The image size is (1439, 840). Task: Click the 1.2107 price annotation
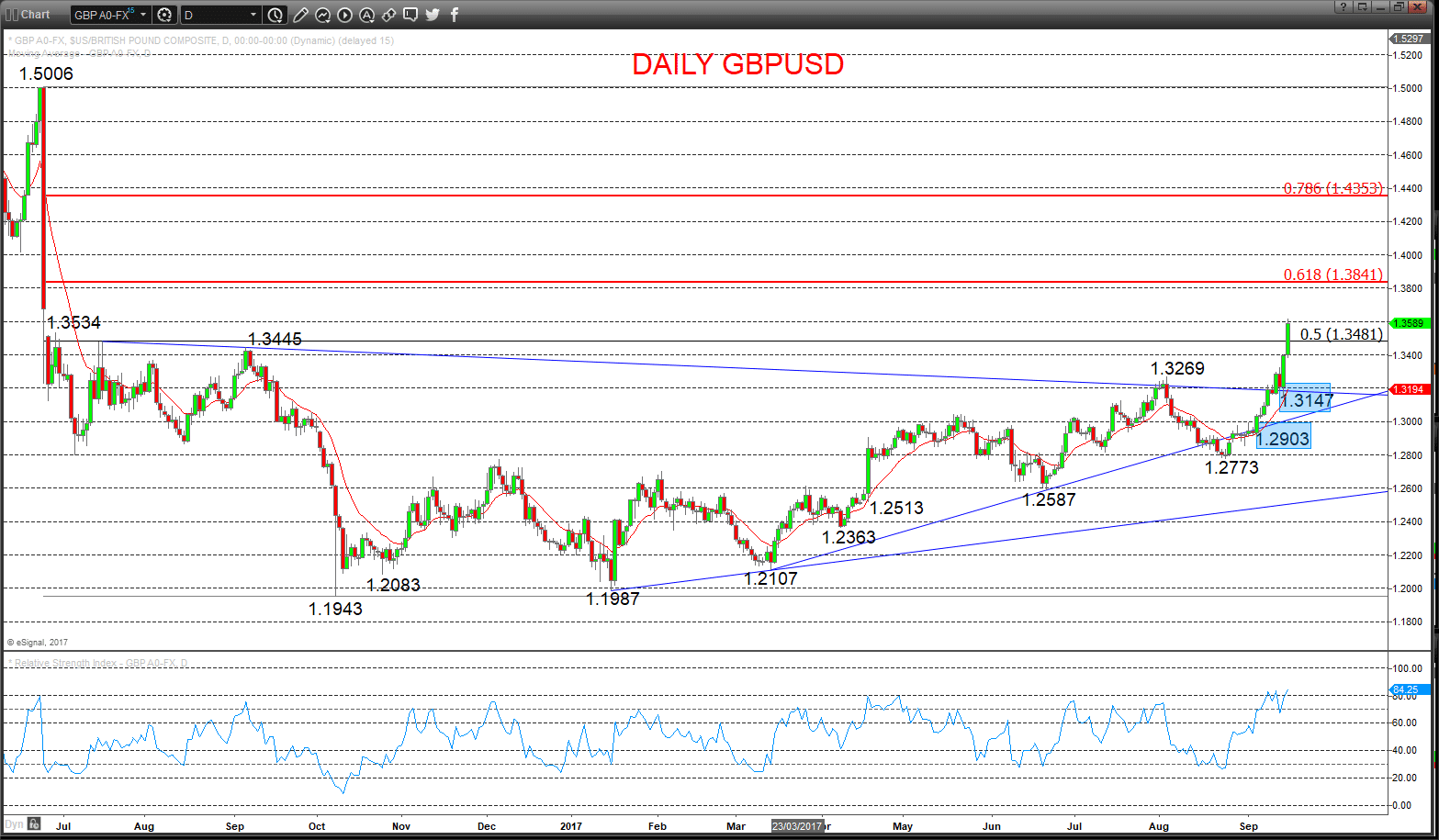pyautogui.click(x=770, y=578)
